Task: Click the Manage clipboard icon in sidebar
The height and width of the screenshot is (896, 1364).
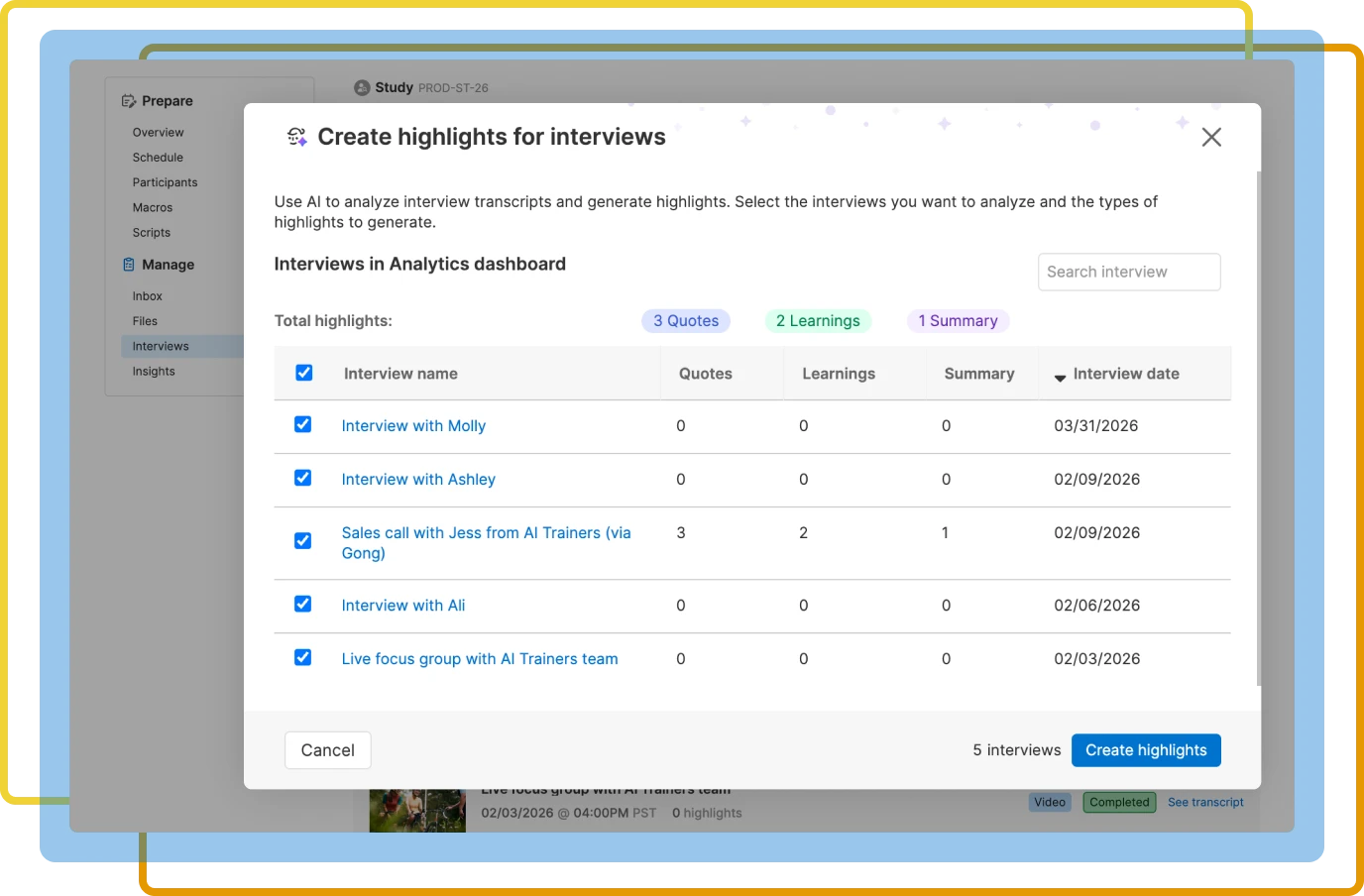Action: click(130, 264)
